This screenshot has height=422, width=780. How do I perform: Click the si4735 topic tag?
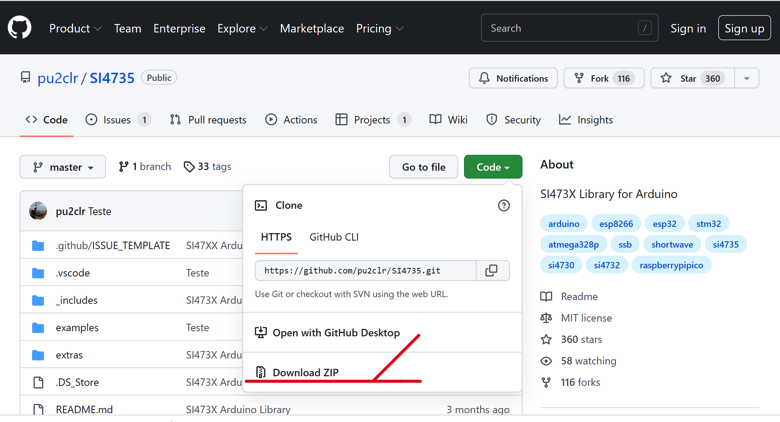725,245
